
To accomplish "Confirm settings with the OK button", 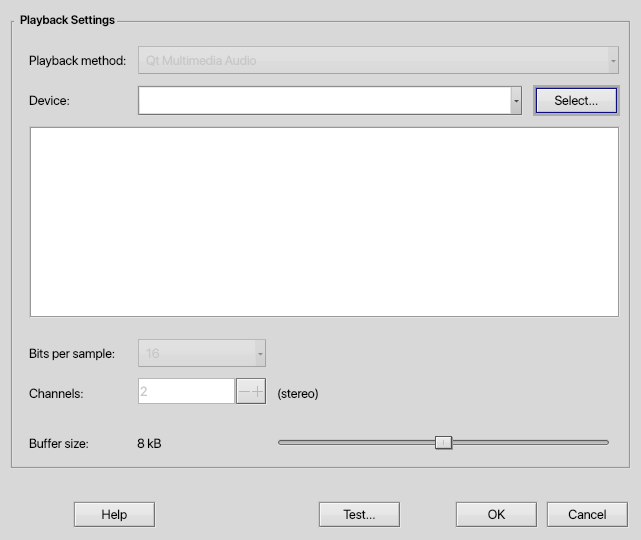I will [x=496, y=514].
